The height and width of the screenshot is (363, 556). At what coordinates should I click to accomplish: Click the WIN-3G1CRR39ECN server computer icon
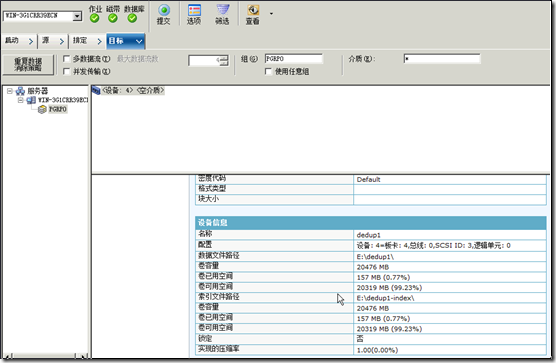pyautogui.click(x=31, y=100)
